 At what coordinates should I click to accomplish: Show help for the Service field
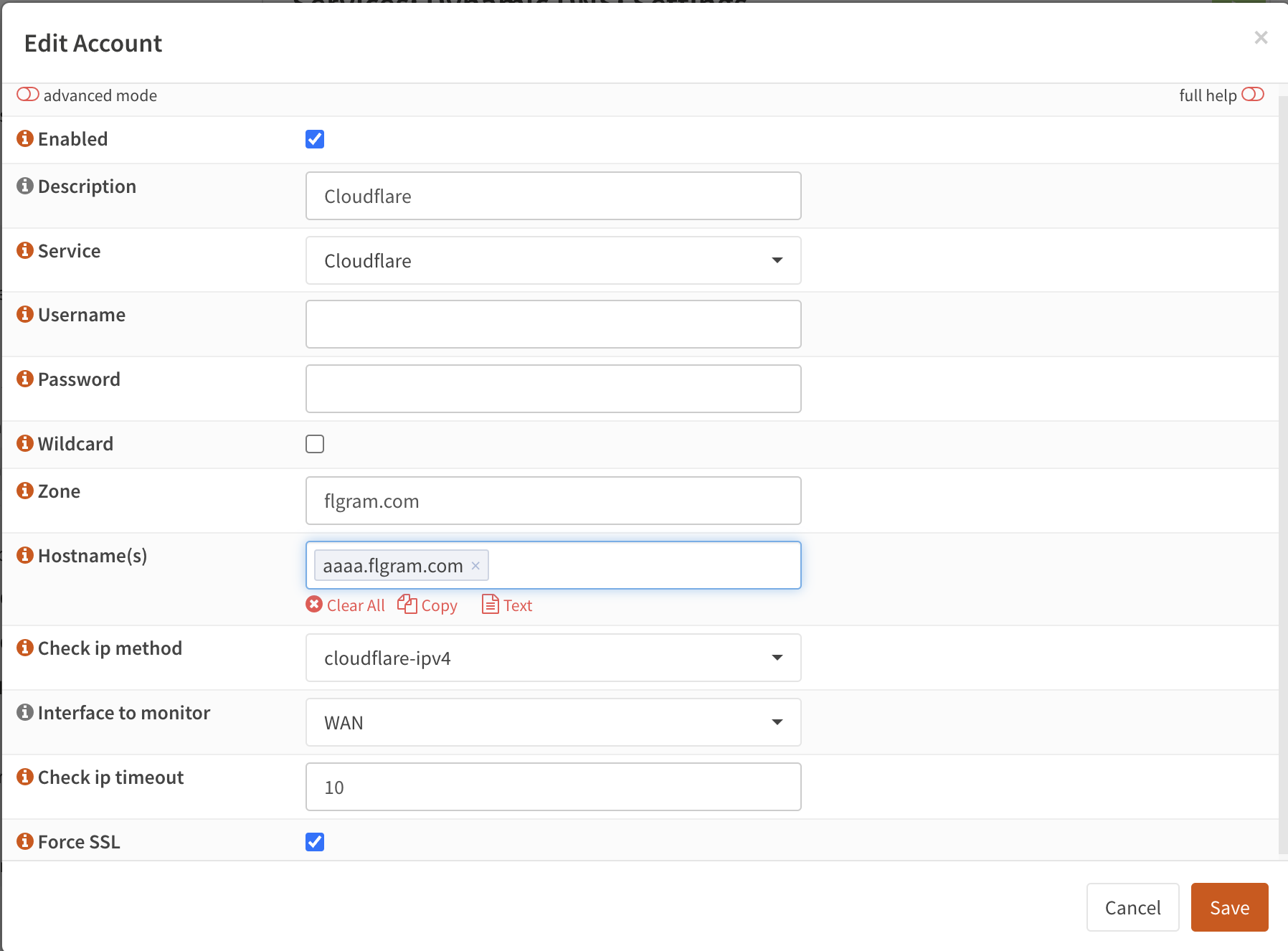click(x=25, y=250)
